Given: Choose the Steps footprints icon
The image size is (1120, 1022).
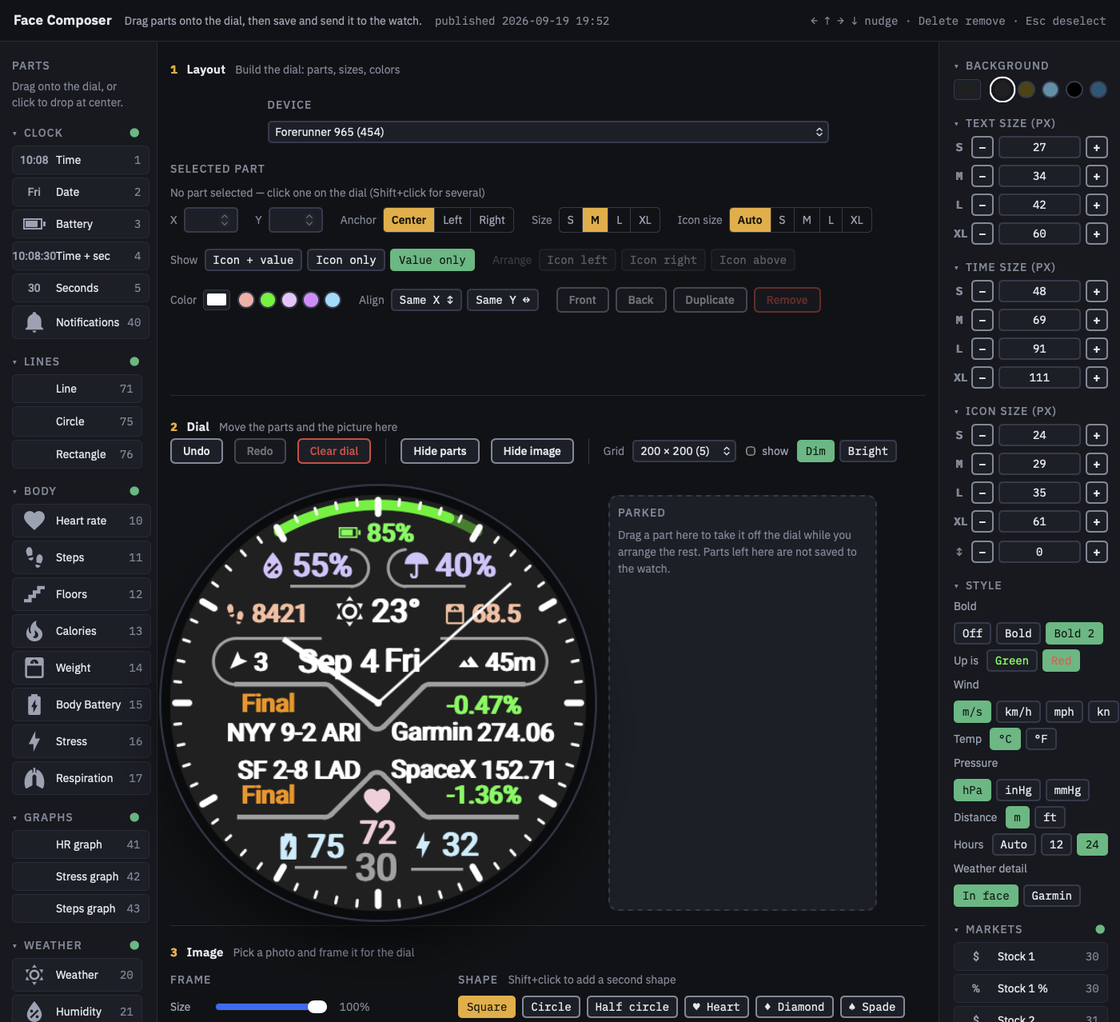Looking at the screenshot, I should pyautogui.click(x=34, y=557).
